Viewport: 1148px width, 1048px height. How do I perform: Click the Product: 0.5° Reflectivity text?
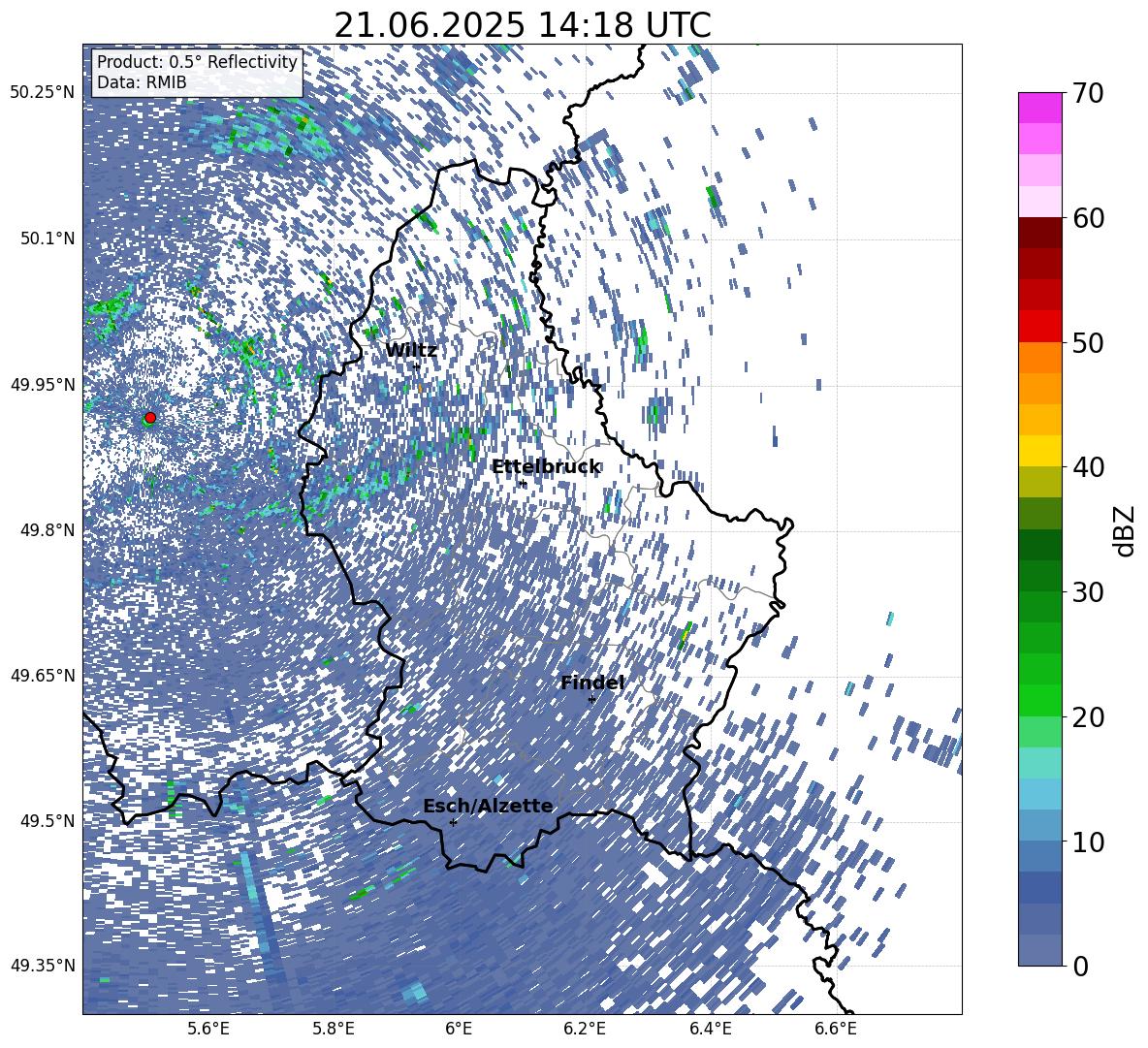coord(197,61)
